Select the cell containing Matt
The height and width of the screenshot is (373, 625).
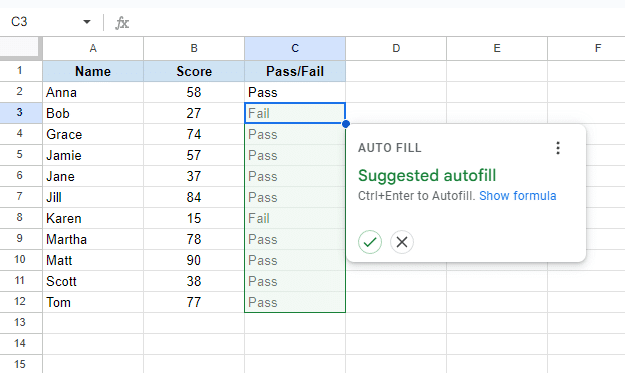tap(93, 260)
